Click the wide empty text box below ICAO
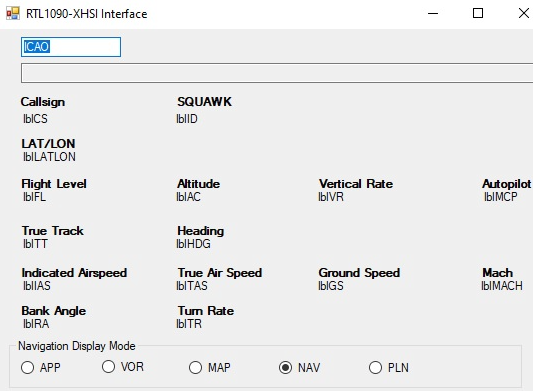 pyautogui.click(x=277, y=73)
